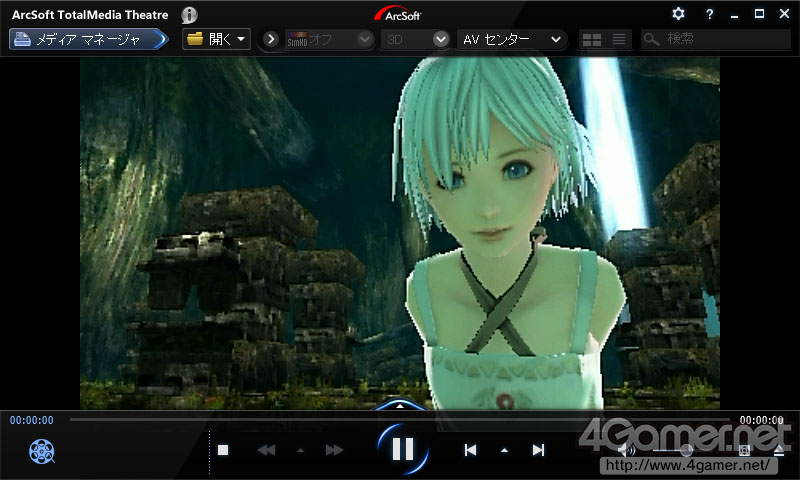Pause the video

[x=403, y=449]
